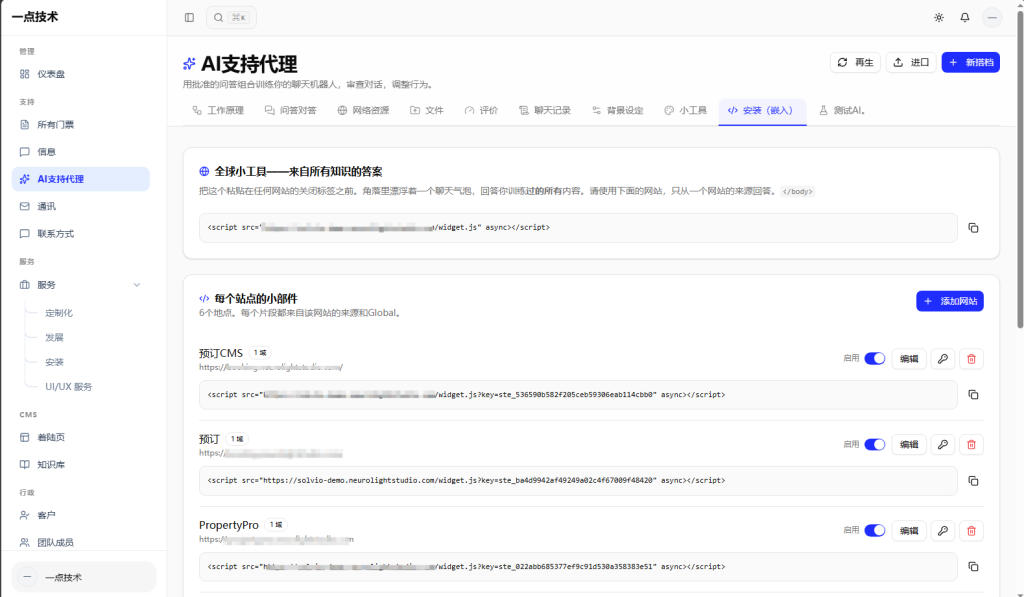Image resolution: width=1024 pixels, height=597 pixels.
Task: Edit the 预订 site entry
Action: tap(909, 444)
